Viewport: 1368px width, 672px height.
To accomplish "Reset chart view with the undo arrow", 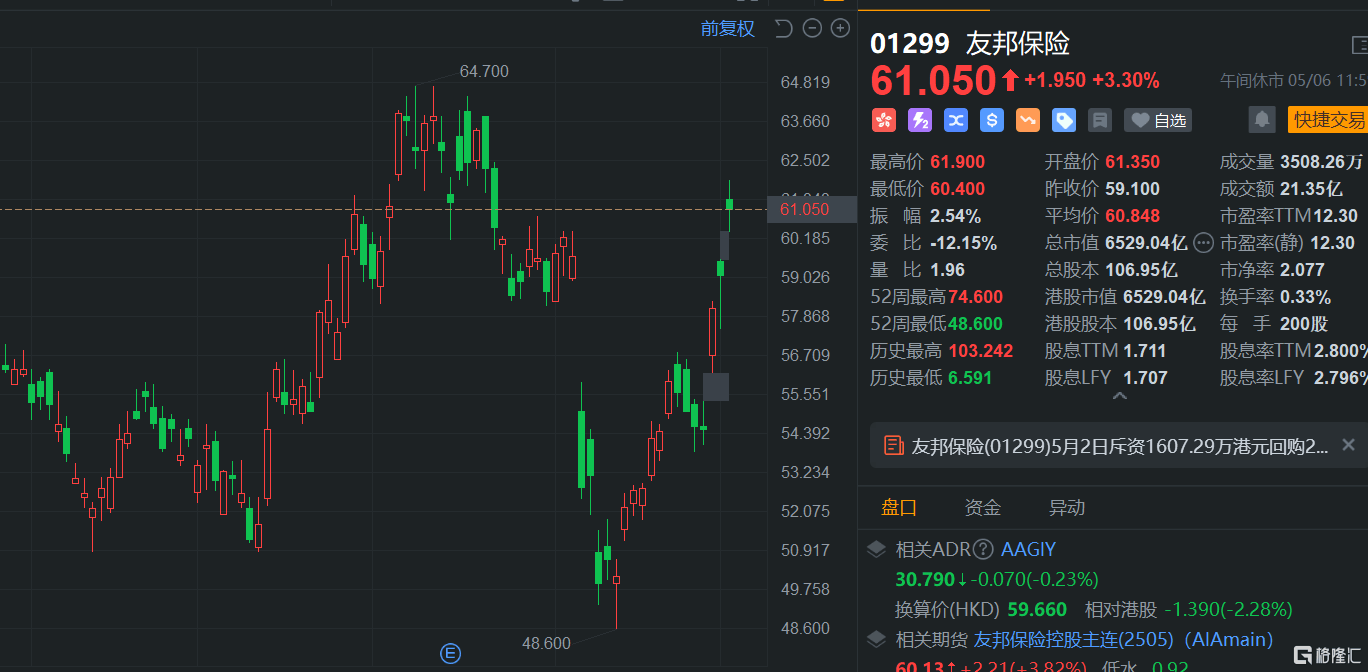I will tap(784, 28).
